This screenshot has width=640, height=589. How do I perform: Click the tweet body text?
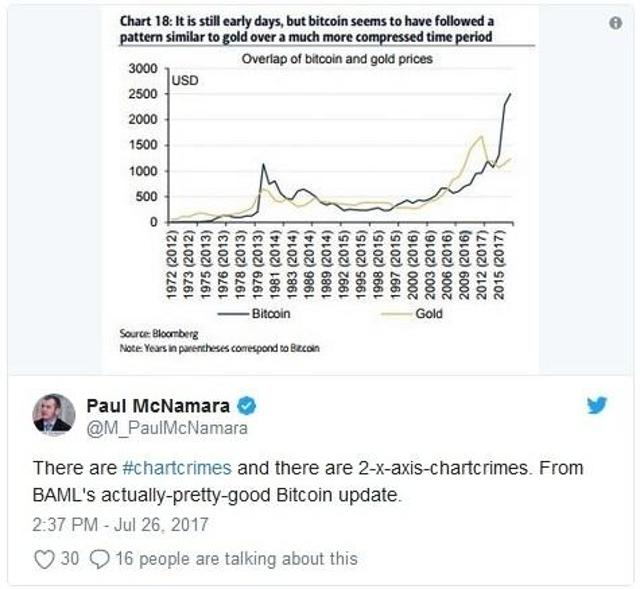308,481
